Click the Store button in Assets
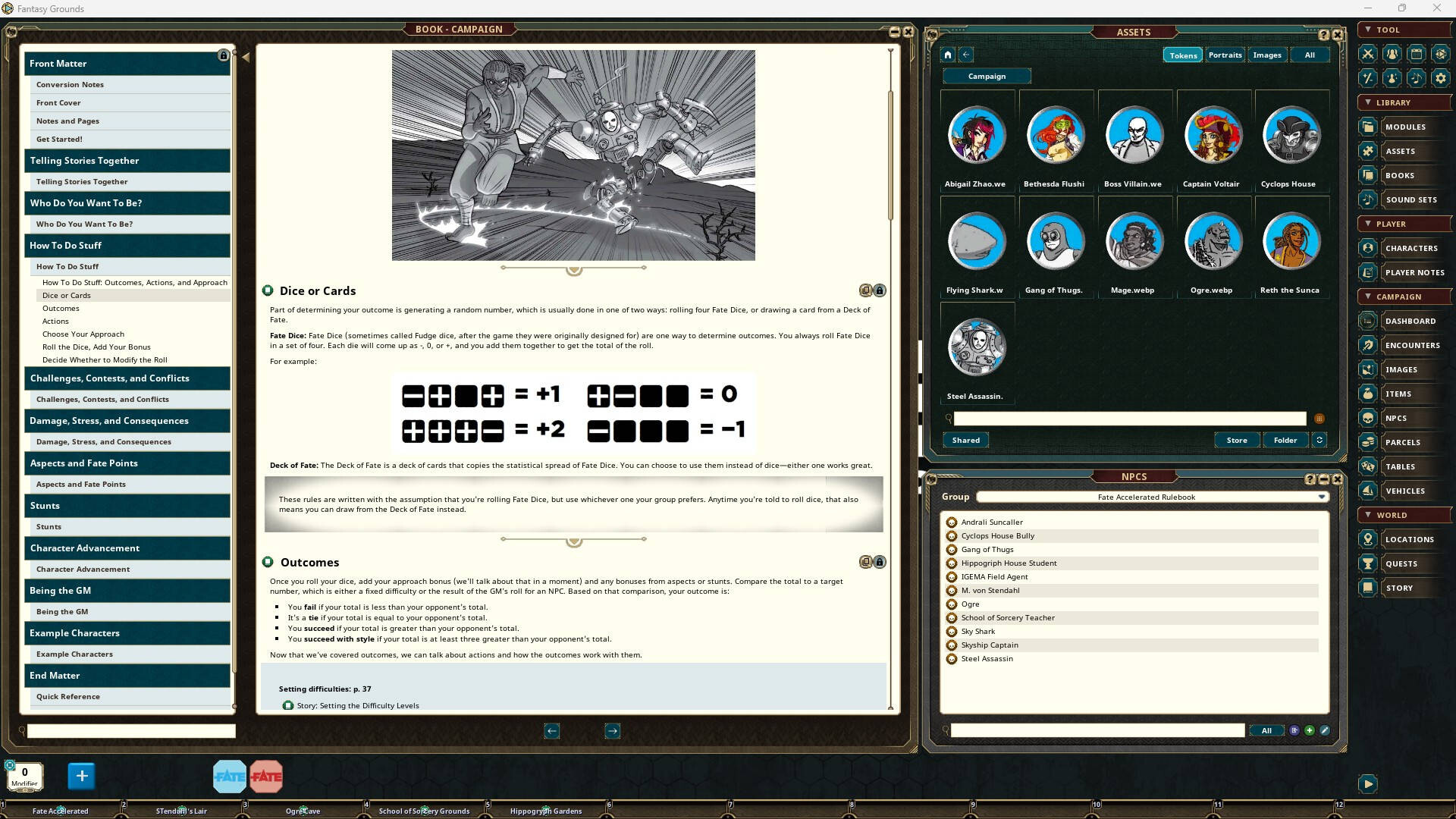1456x819 pixels. [x=1237, y=440]
